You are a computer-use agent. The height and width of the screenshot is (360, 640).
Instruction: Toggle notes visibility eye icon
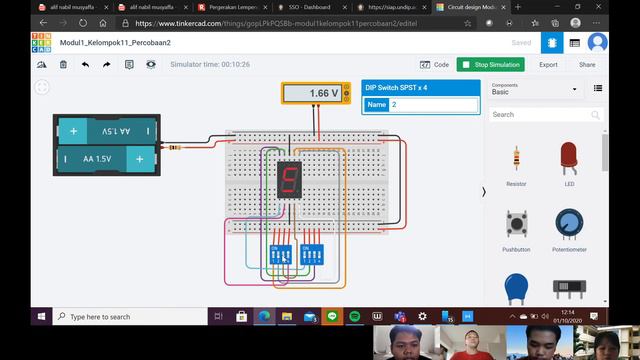point(151,64)
